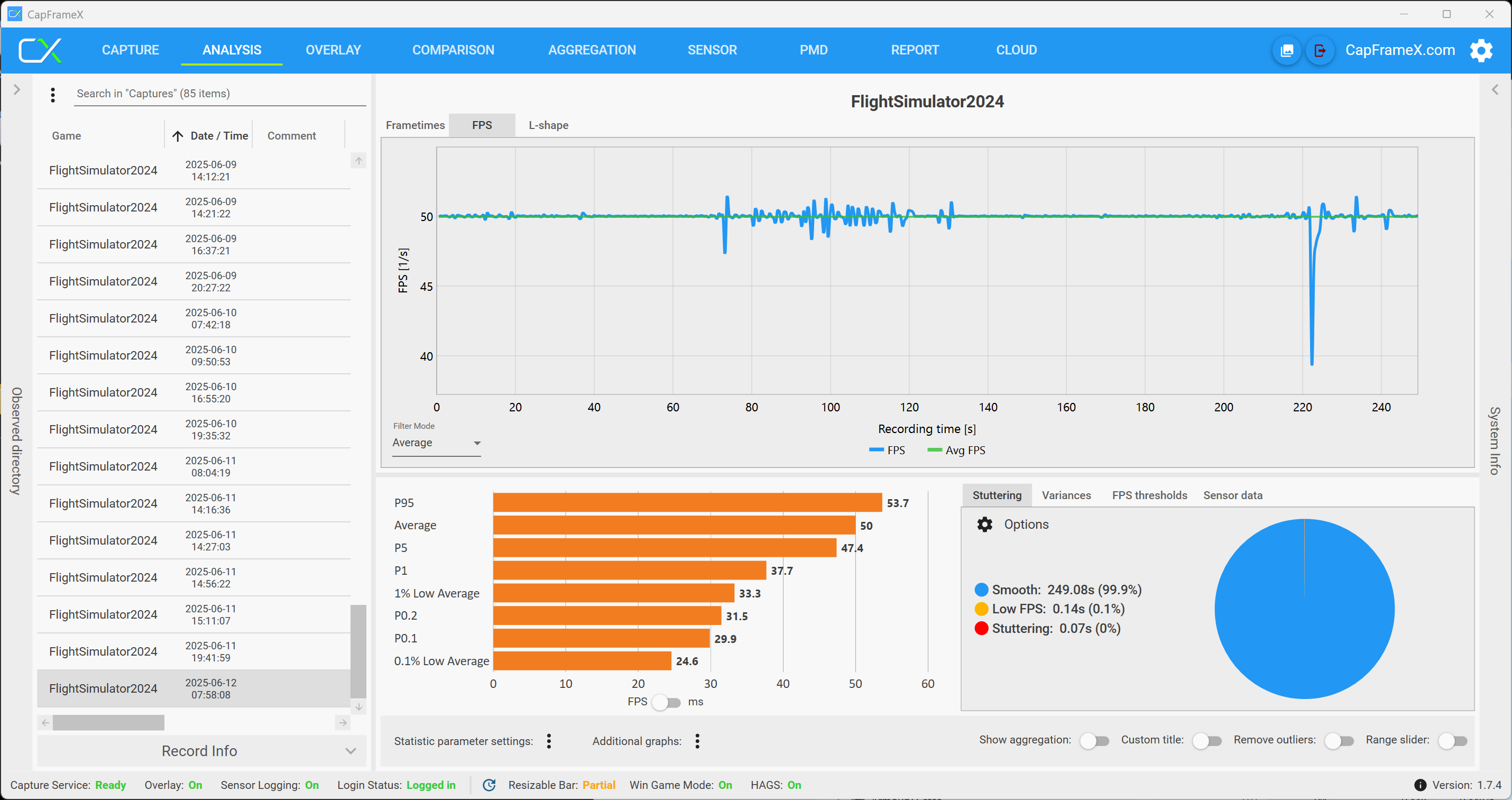The height and width of the screenshot is (800, 1512).
Task: Click the red logout icon button
Action: [x=1320, y=50]
